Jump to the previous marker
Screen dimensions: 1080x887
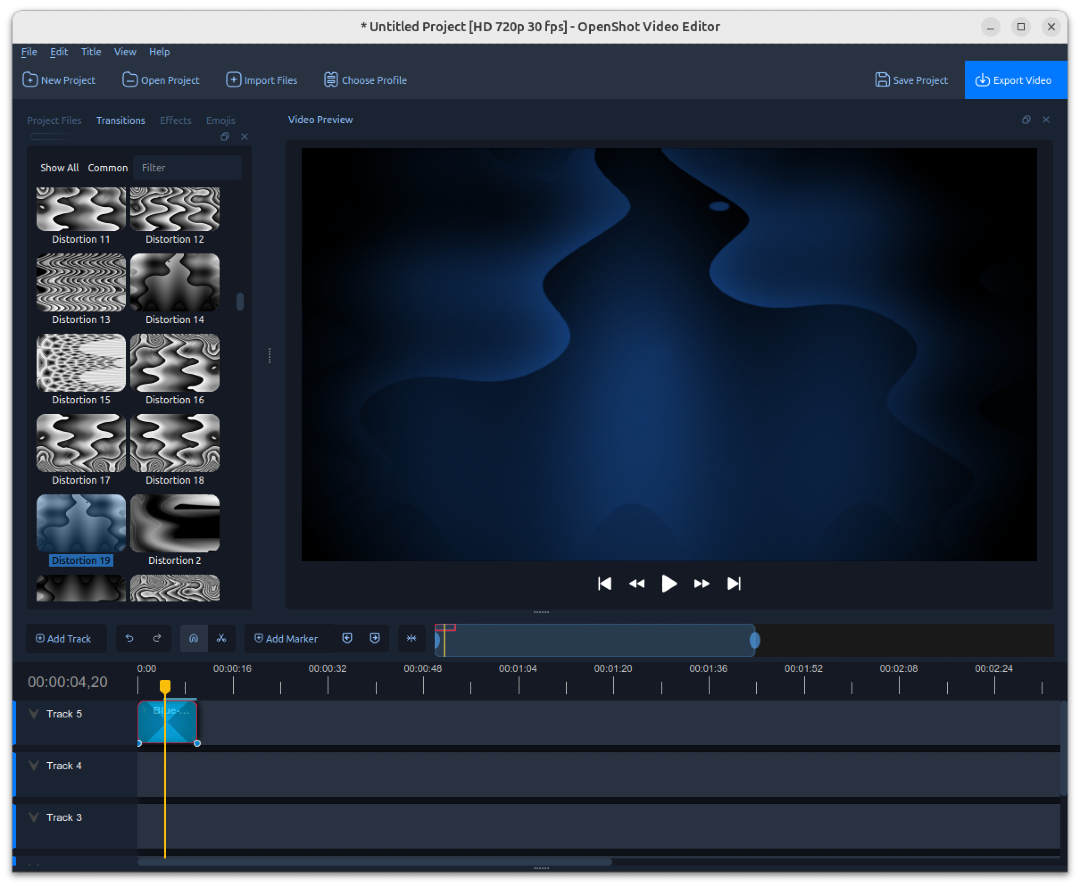point(347,638)
